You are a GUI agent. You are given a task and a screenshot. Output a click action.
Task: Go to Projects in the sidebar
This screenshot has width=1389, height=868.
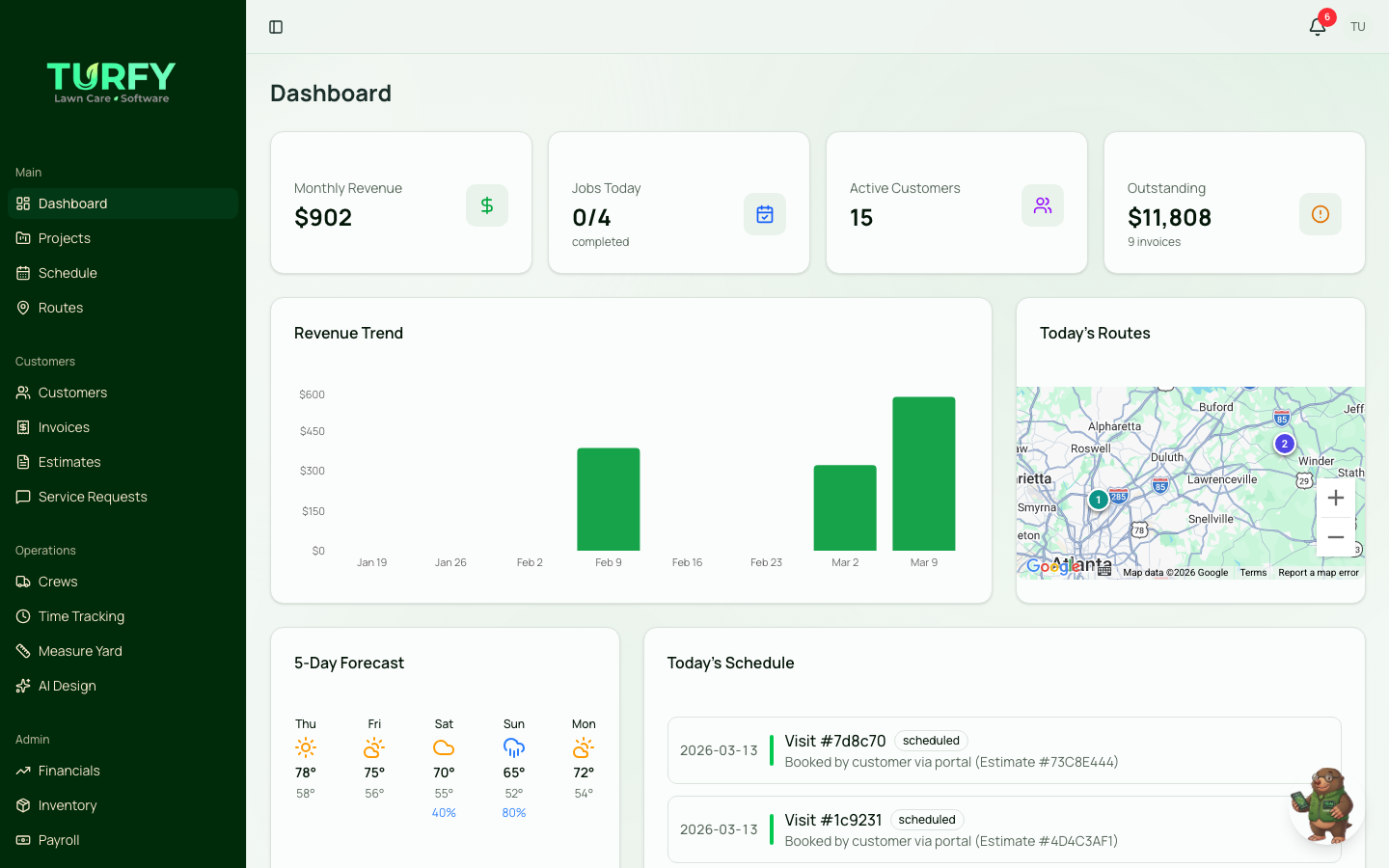[x=123, y=238]
